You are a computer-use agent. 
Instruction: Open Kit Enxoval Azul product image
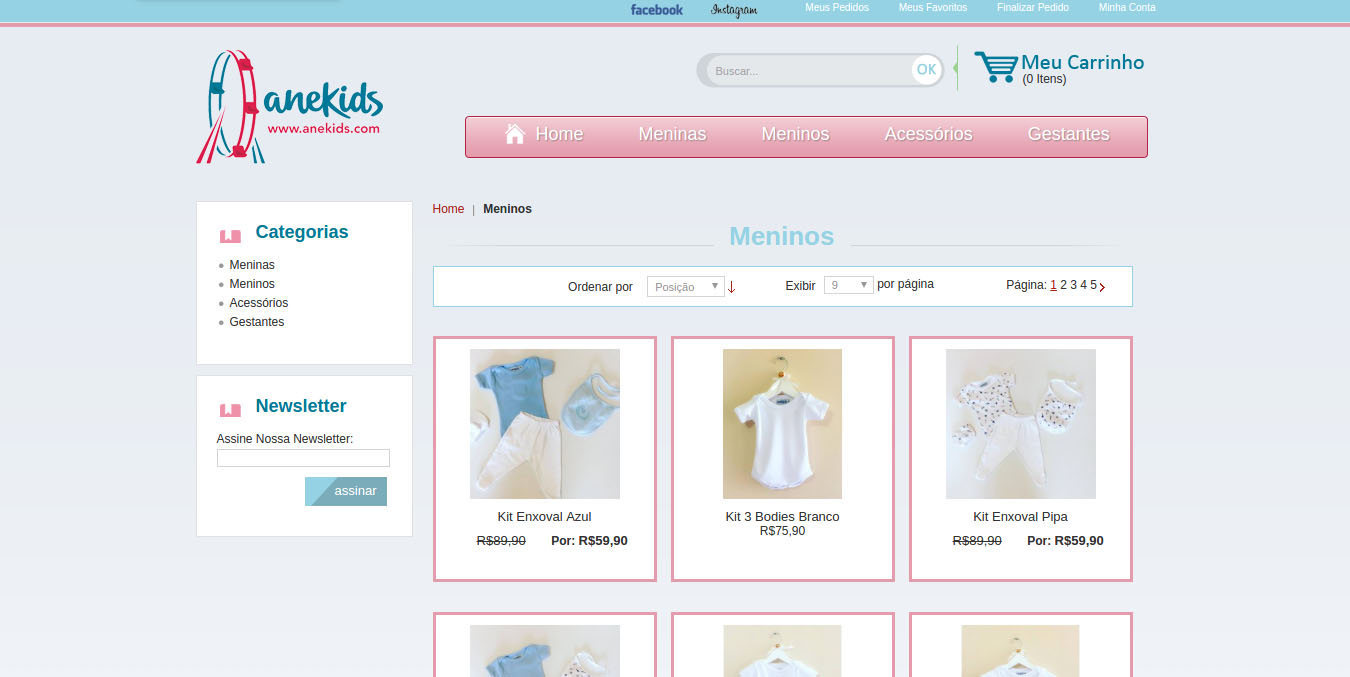point(545,424)
